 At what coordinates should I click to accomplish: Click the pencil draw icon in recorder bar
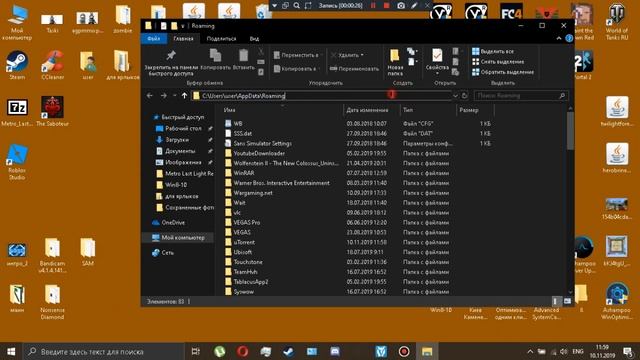(x=414, y=6)
